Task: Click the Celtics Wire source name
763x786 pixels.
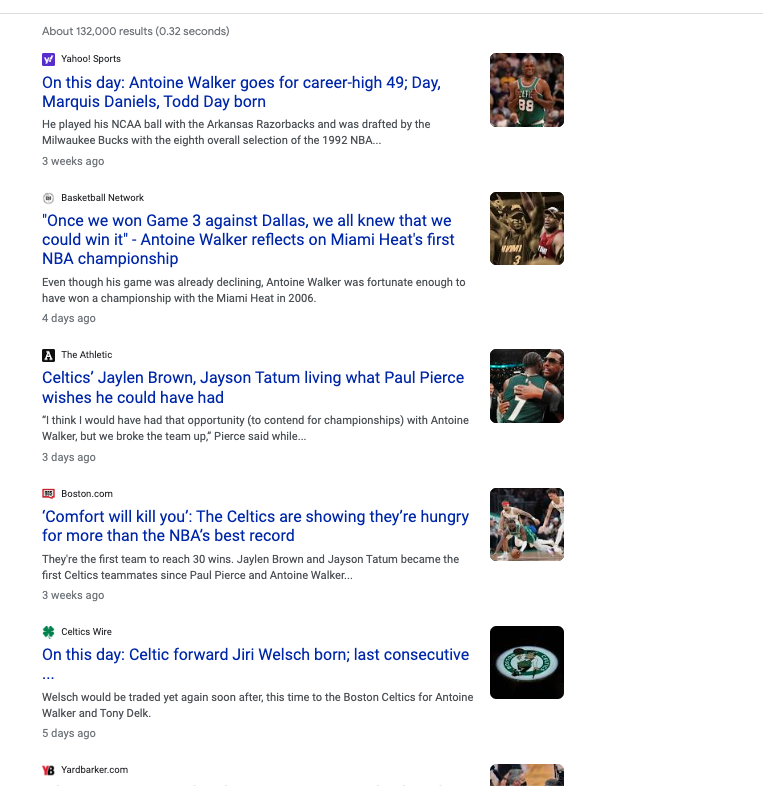Action: click(86, 632)
